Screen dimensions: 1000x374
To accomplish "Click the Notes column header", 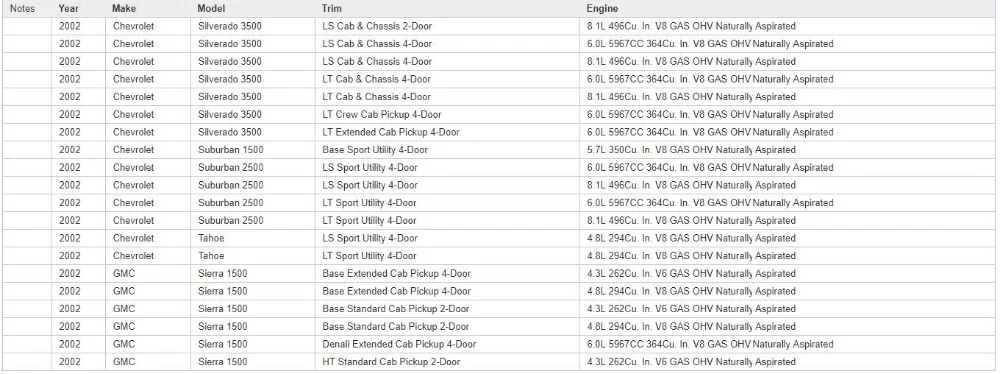I will click(22, 9).
